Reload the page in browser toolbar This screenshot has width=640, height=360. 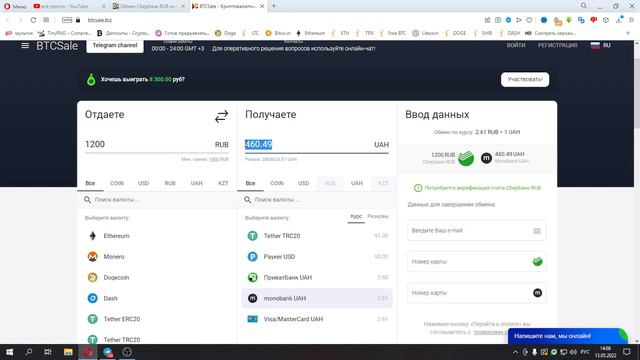33,20
